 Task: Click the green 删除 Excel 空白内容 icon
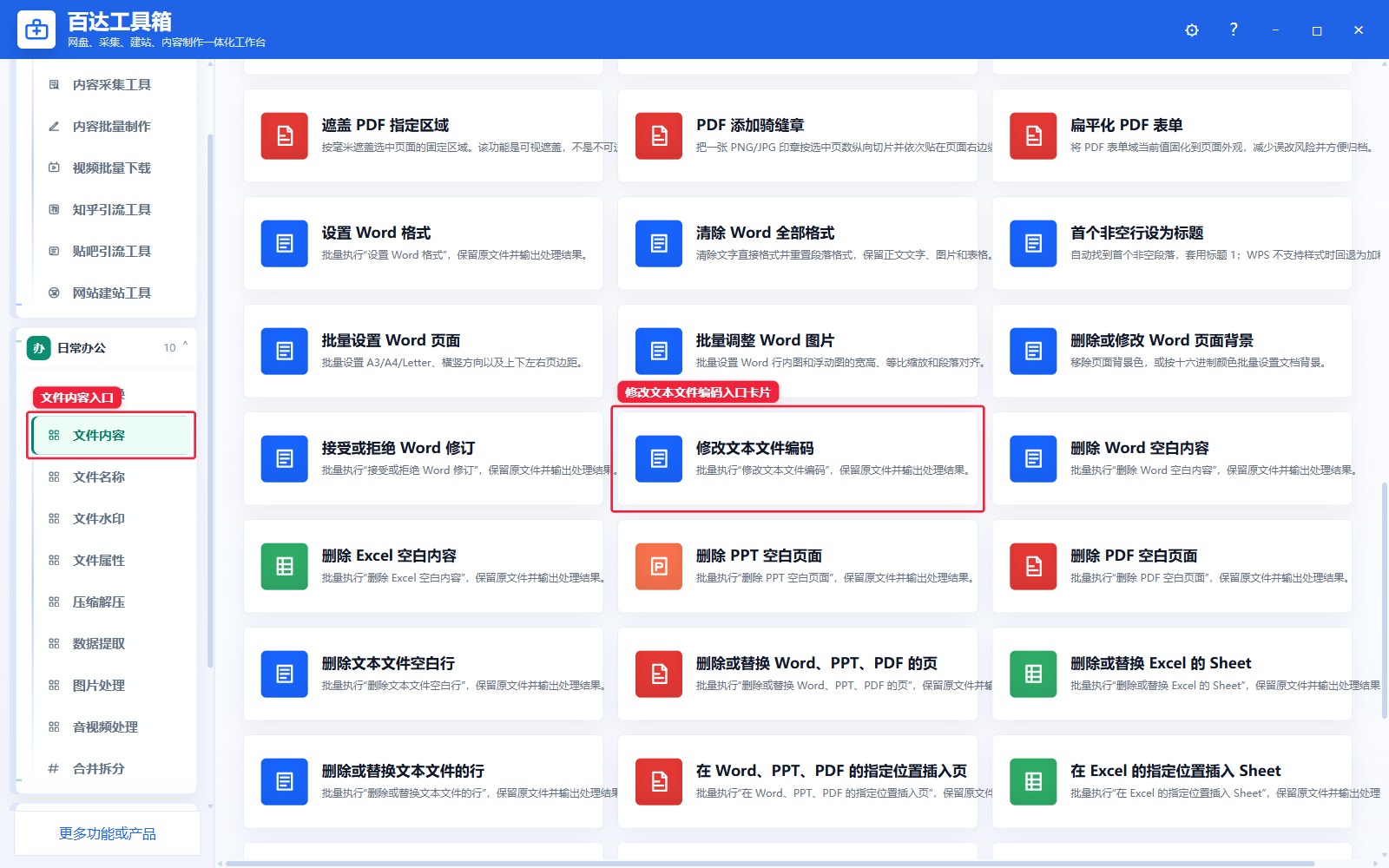(x=285, y=567)
